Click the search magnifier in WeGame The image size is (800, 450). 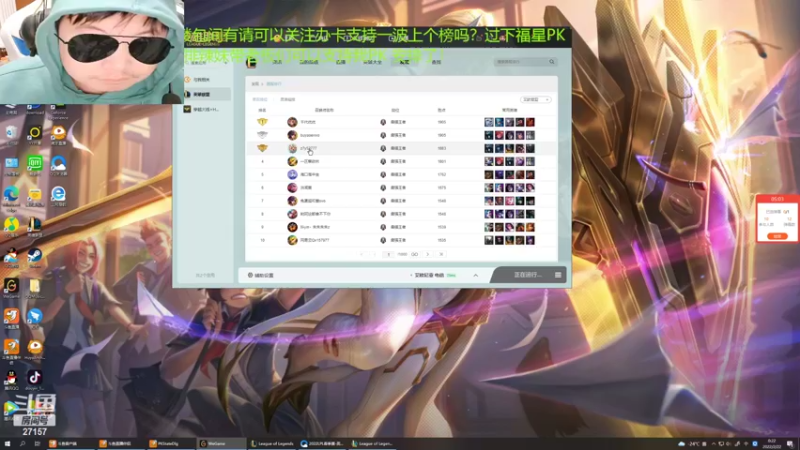552,62
